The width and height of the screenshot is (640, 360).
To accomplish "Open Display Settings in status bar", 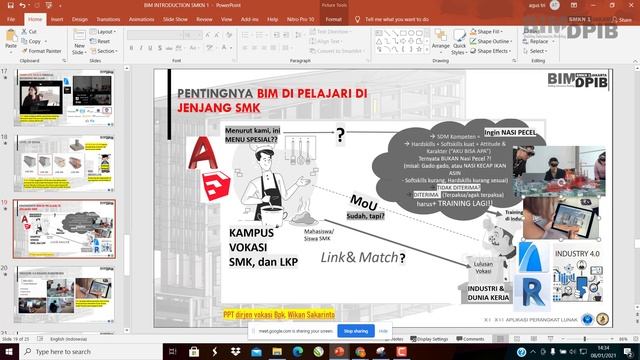I will click(429, 339).
